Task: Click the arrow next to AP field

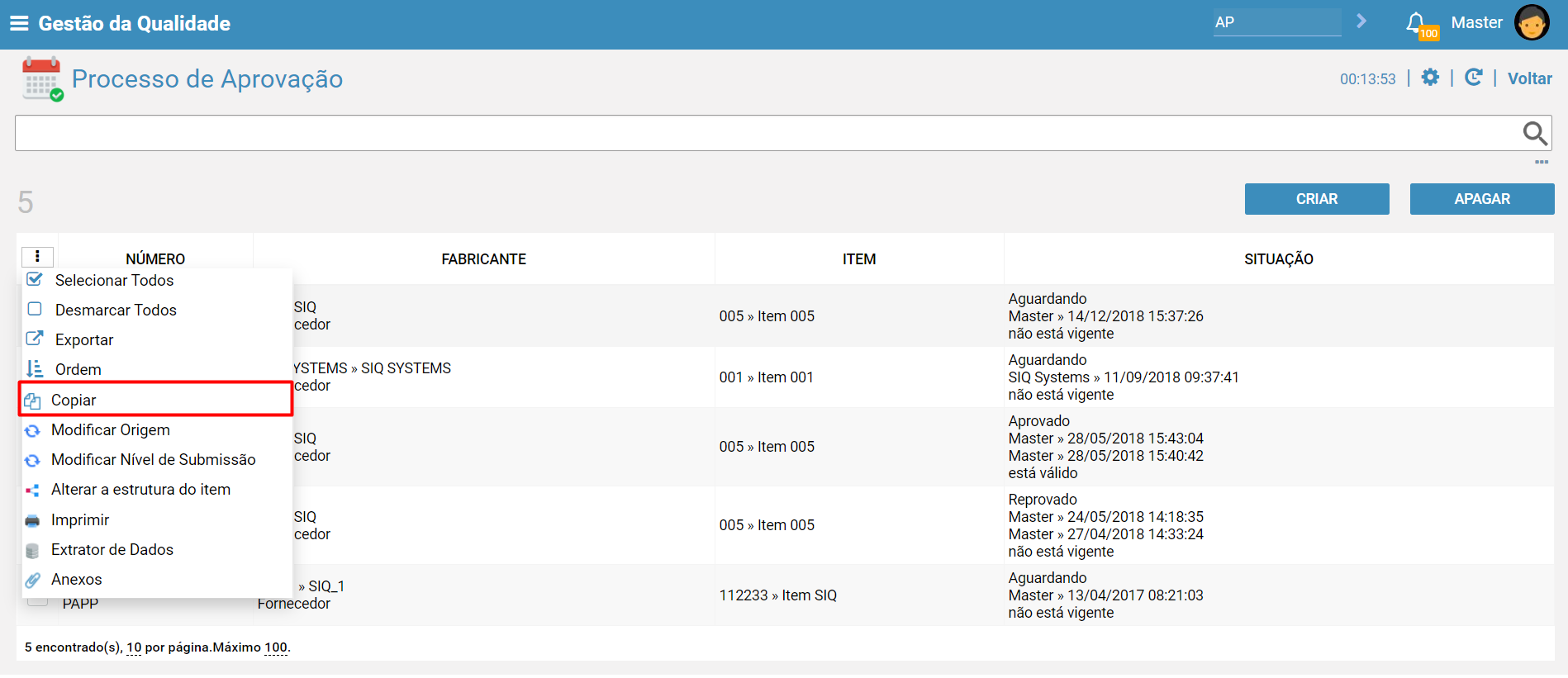Action: pyautogui.click(x=1361, y=21)
